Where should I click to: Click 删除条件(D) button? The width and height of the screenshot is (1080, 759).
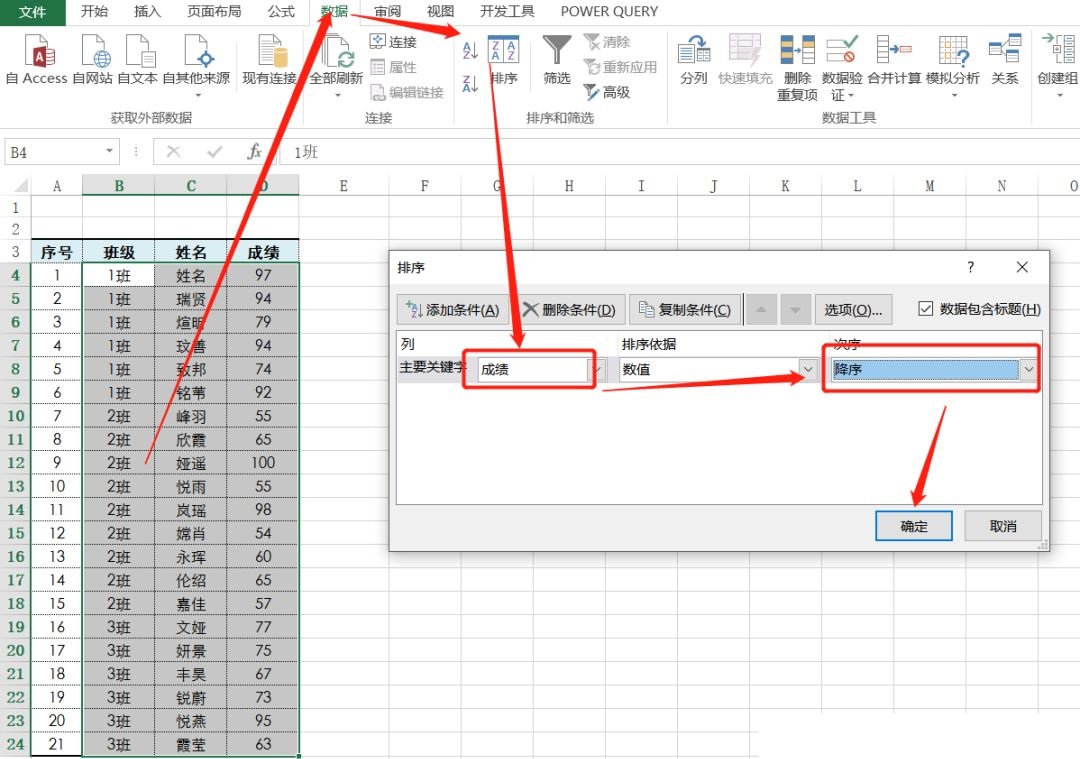click(569, 310)
